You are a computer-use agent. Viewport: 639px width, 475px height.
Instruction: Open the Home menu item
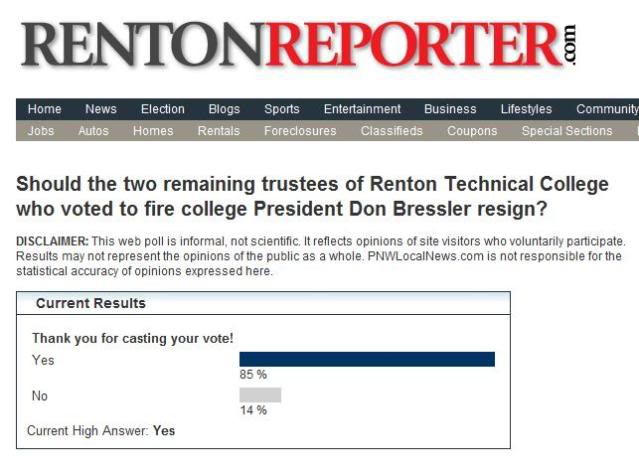tap(45, 110)
